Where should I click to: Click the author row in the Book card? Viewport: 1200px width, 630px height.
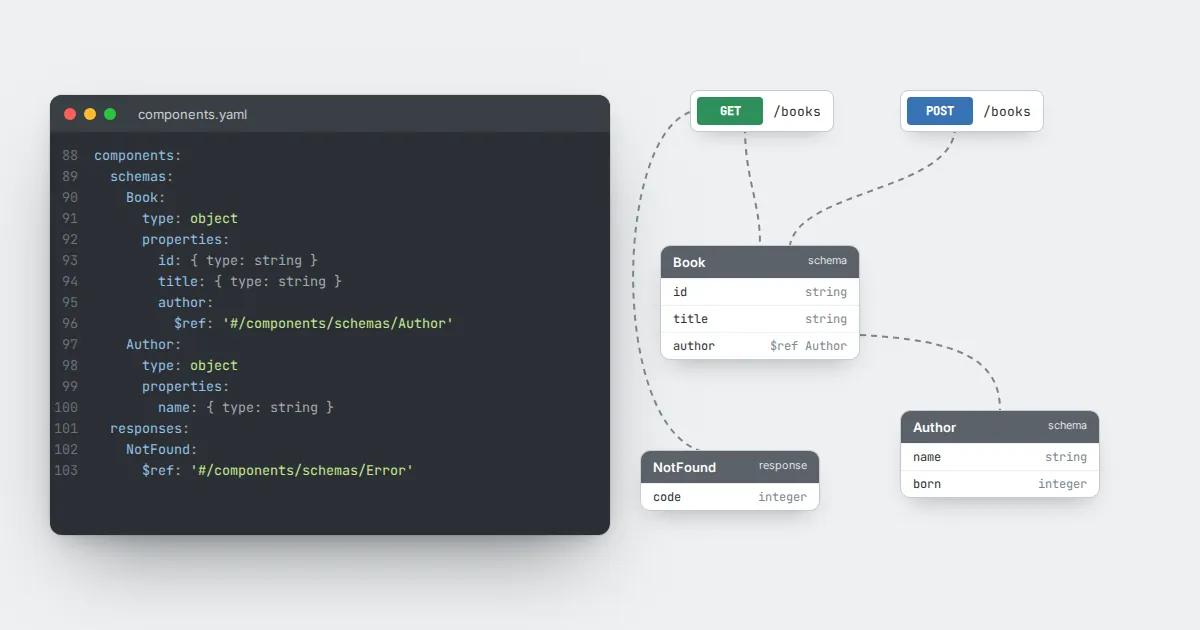coord(760,346)
